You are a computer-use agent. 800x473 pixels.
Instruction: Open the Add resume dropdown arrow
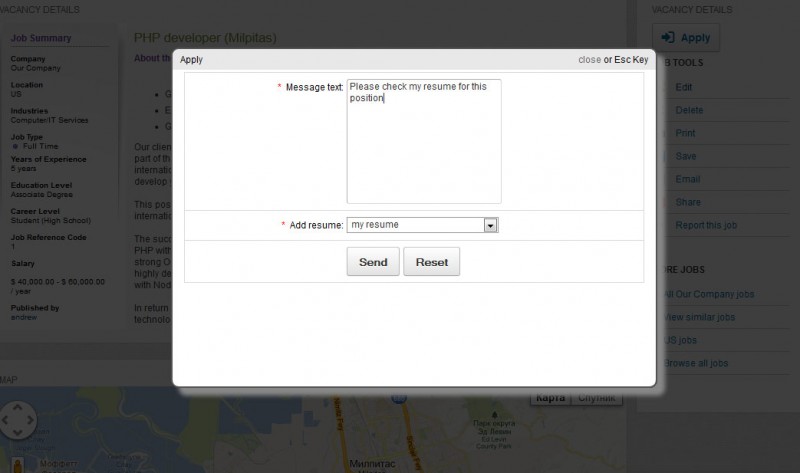pos(490,225)
